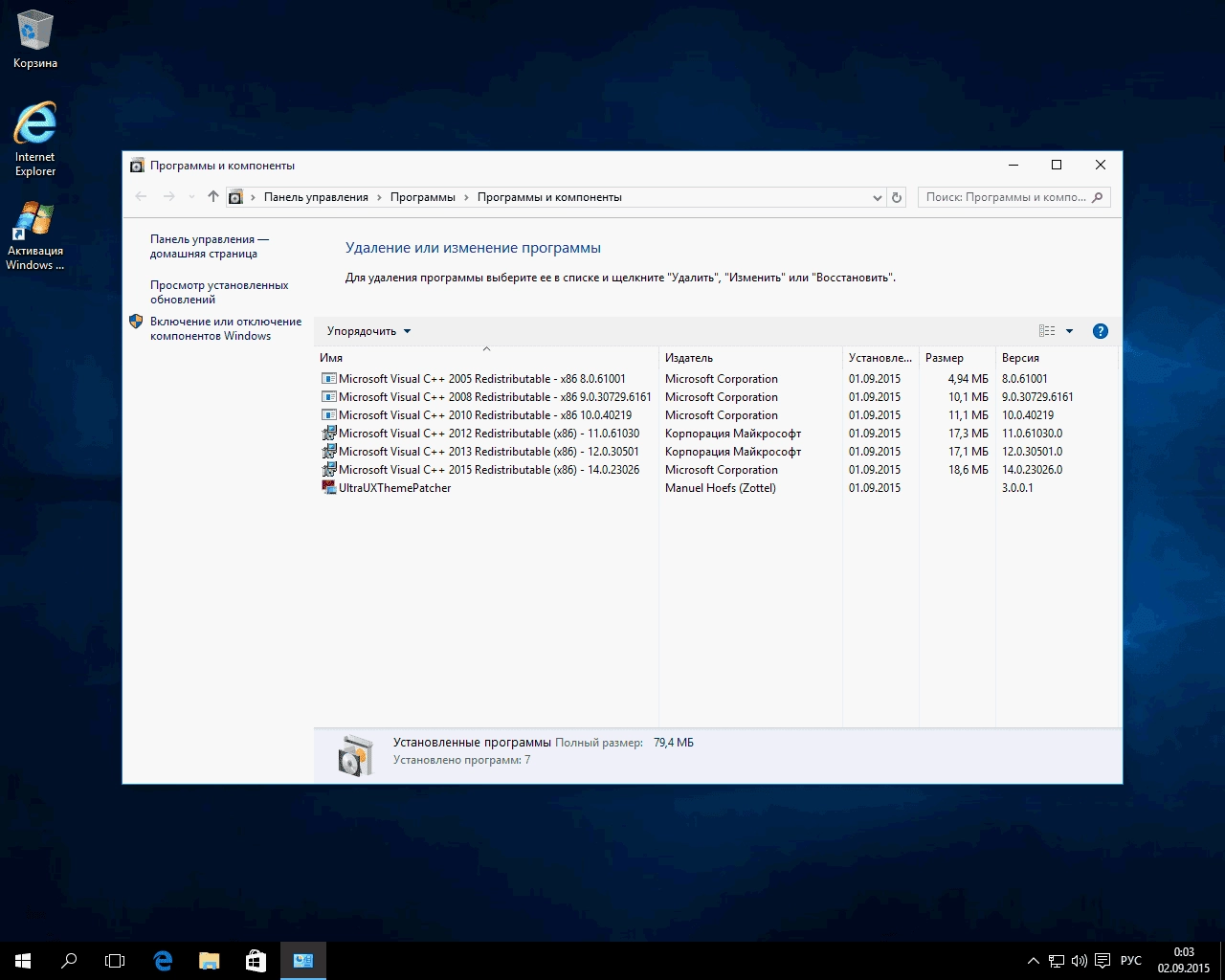Select Microsoft Visual C++ 2015 Redistributable row
The width and height of the screenshot is (1225, 980).
716,470
